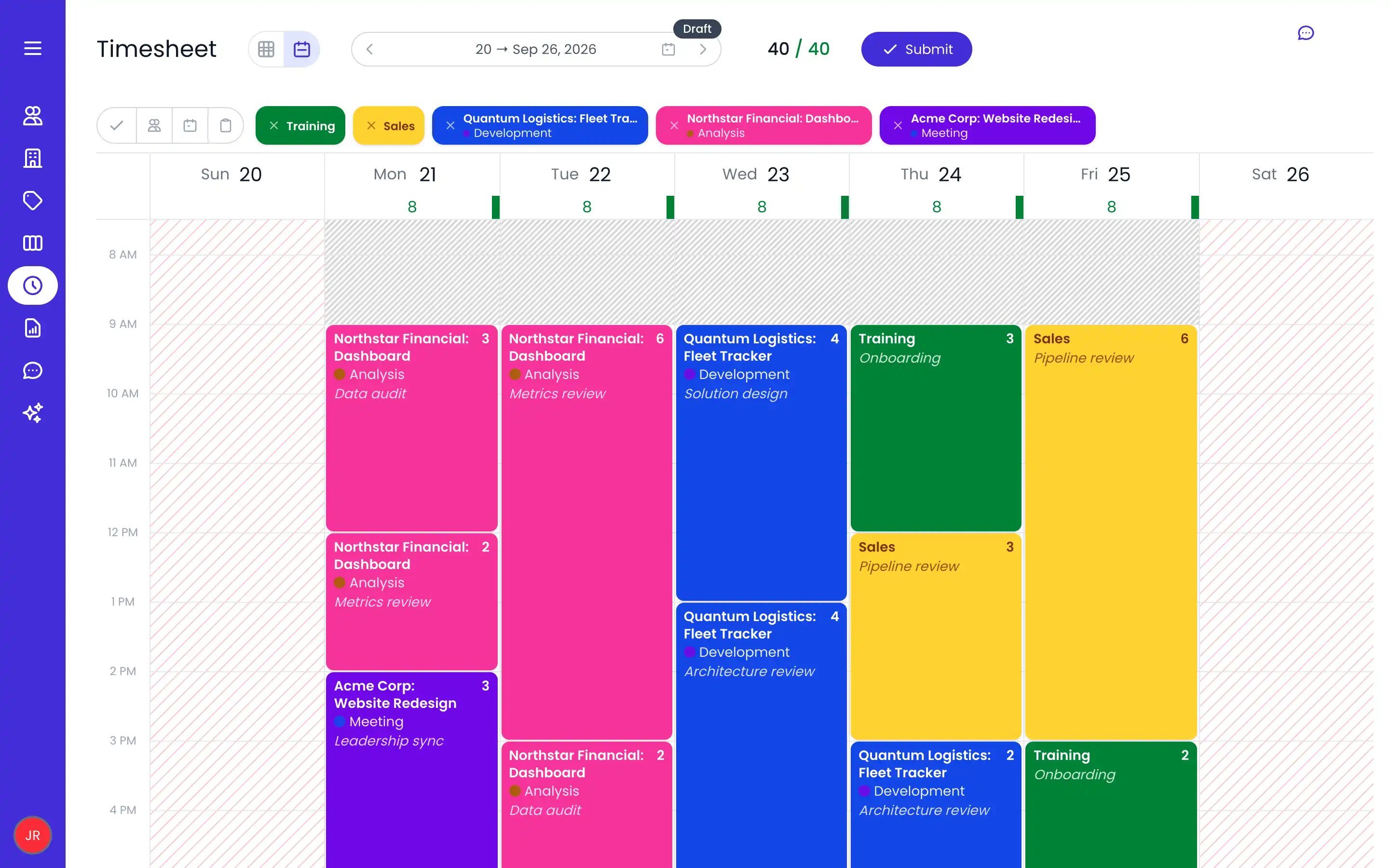Open the report chart icon in sidebar
The width and height of the screenshot is (1389, 868).
(x=33, y=328)
